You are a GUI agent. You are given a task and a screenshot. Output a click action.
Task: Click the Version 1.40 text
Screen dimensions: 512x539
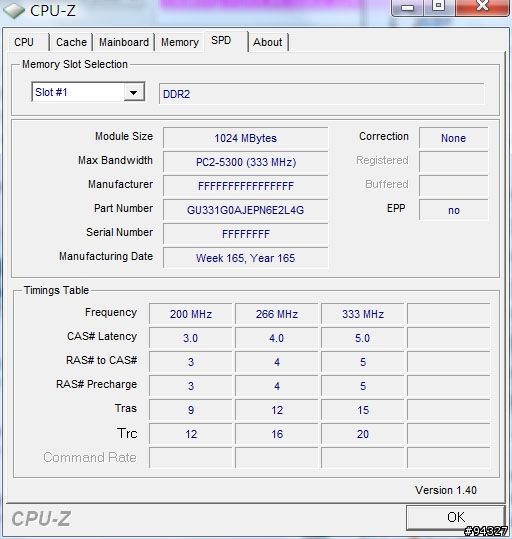(x=446, y=490)
